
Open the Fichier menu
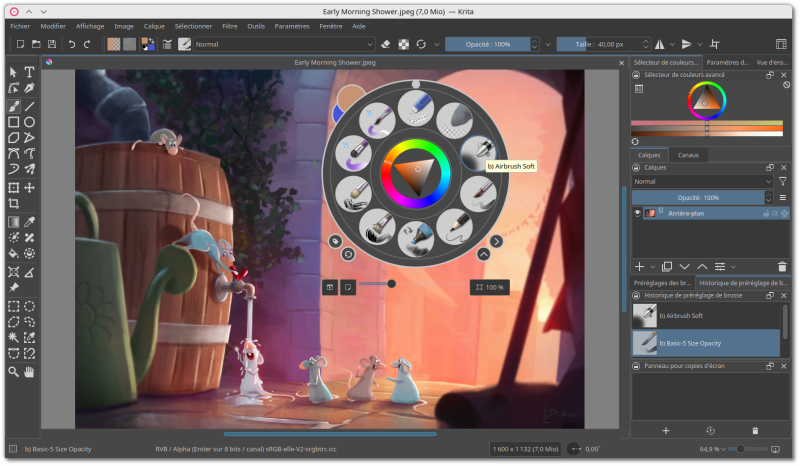tap(20, 26)
